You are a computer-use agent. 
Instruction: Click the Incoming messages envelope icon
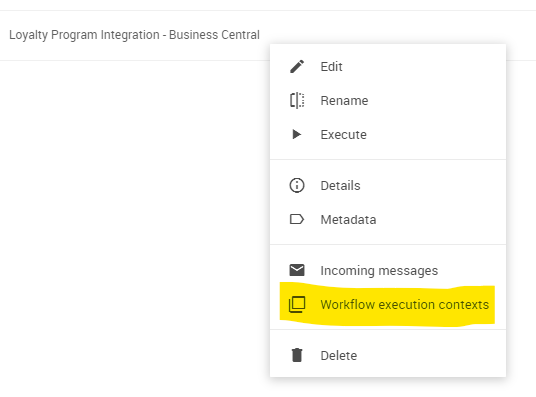point(297,270)
